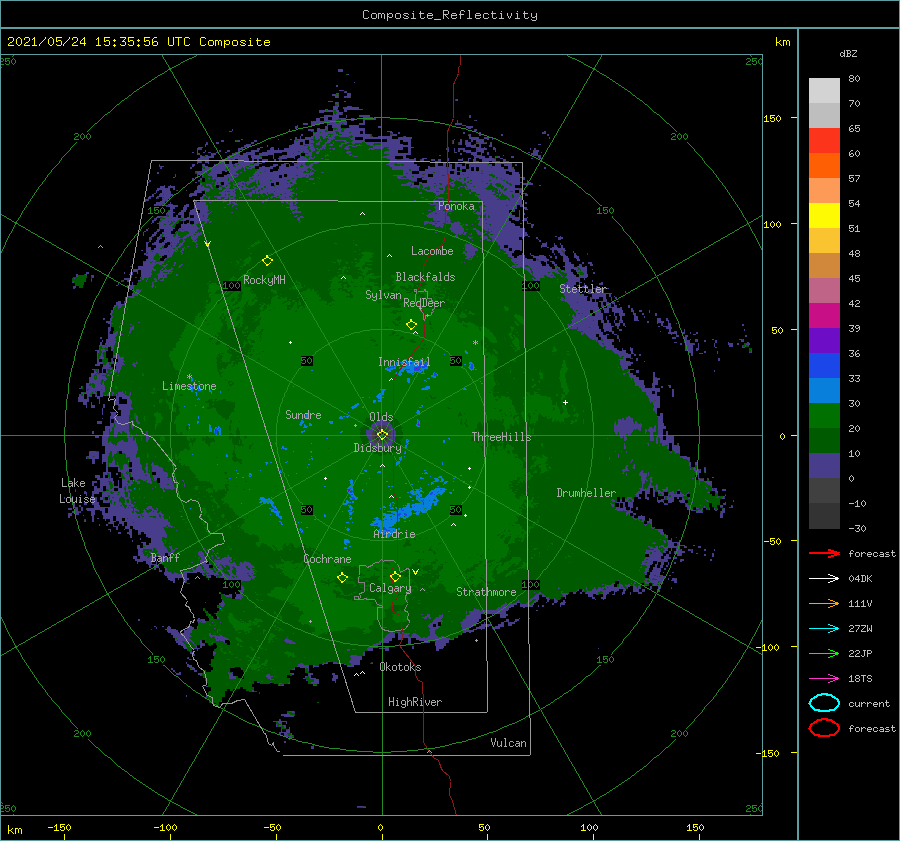Select the red swatch in dBZ scale
900x841 pixels.
(824, 140)
